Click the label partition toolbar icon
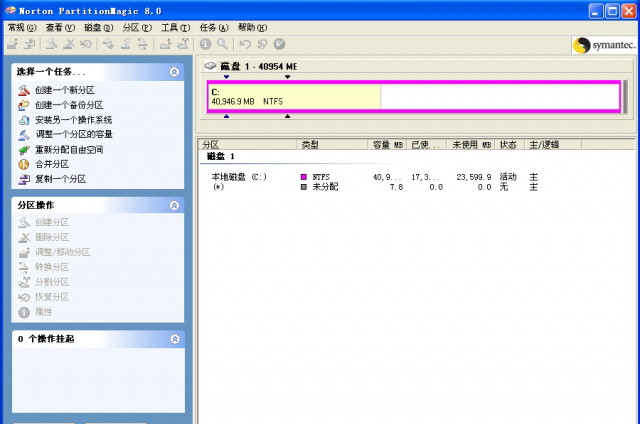640x440 pixels. tap(108, 44)
